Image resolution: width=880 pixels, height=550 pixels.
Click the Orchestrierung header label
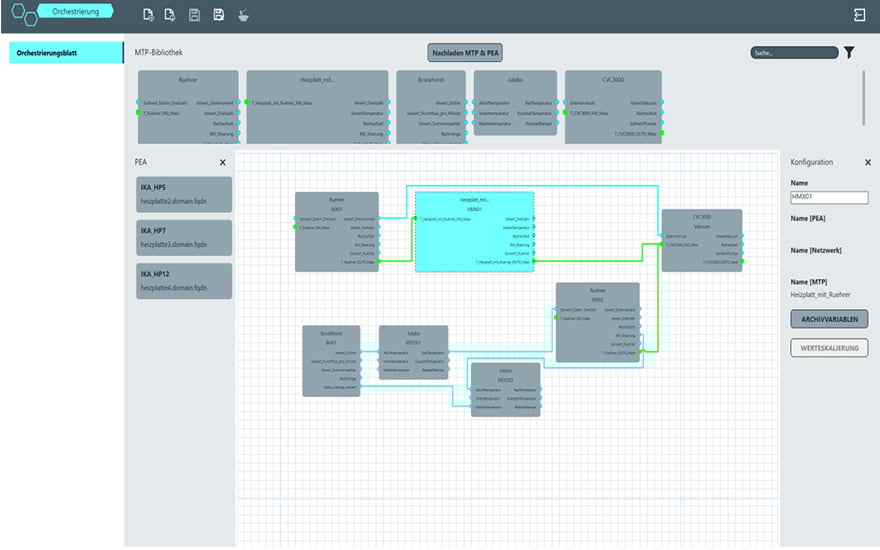click(x=75, y=11)
